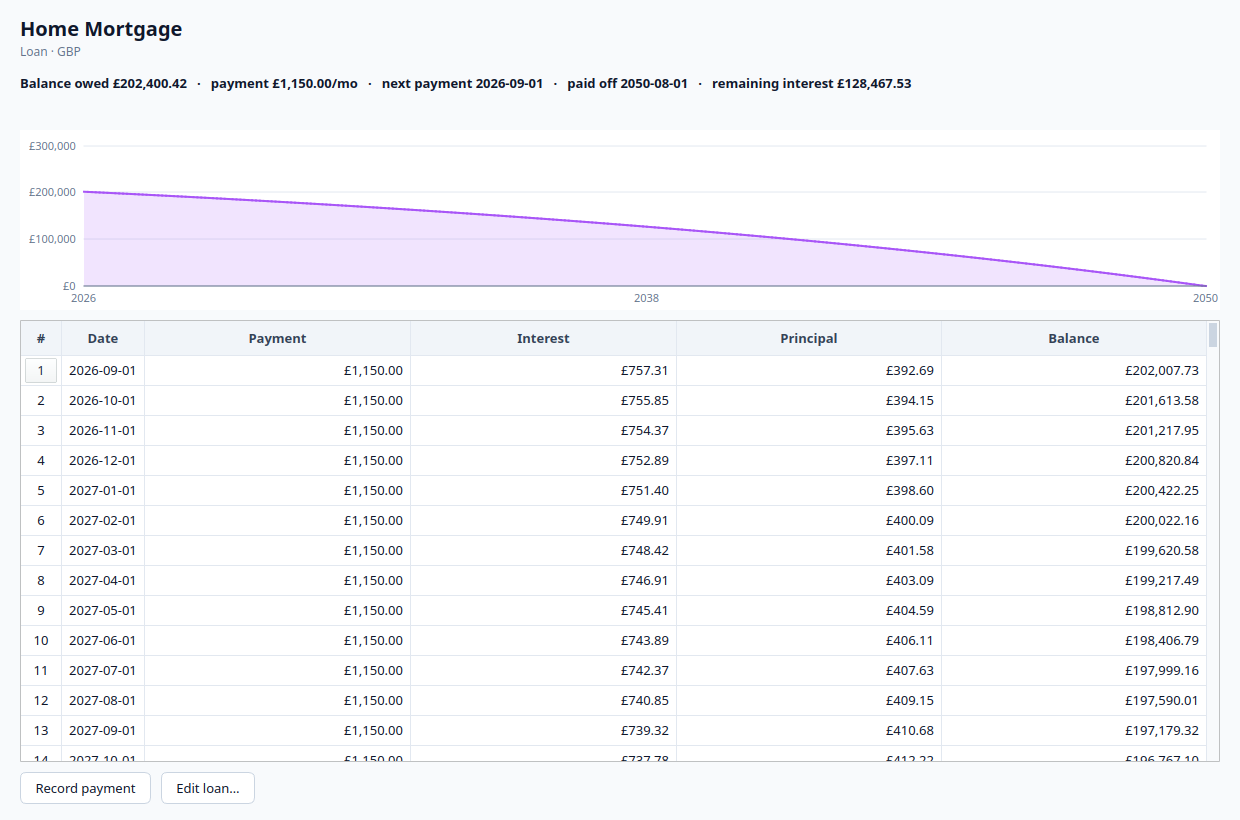Click Balance owed £202,400.42 summary
1240x820 pixels.
coord(103,83)
